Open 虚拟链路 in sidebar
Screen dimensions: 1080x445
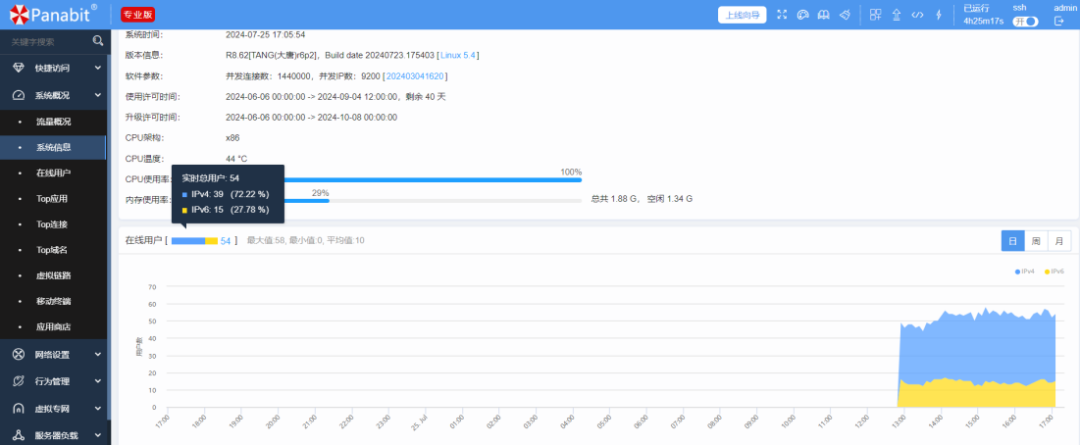pyautogui.click(x=53, y=276)
